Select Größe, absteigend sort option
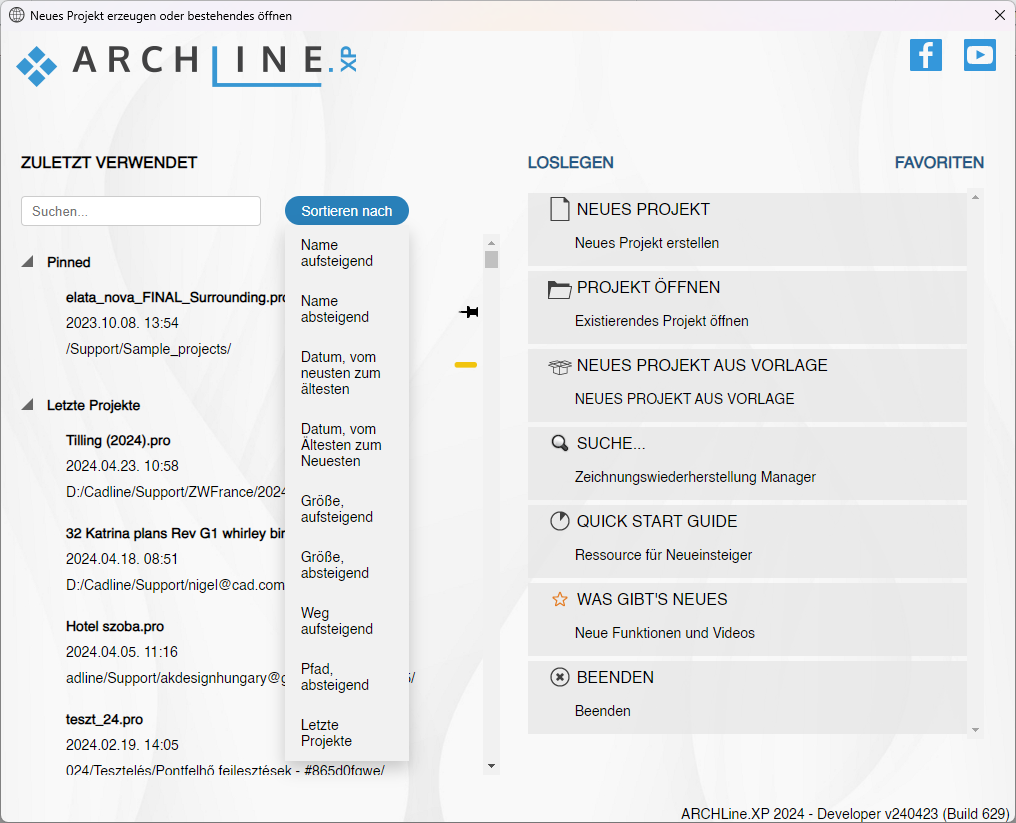 pos(335,565)
